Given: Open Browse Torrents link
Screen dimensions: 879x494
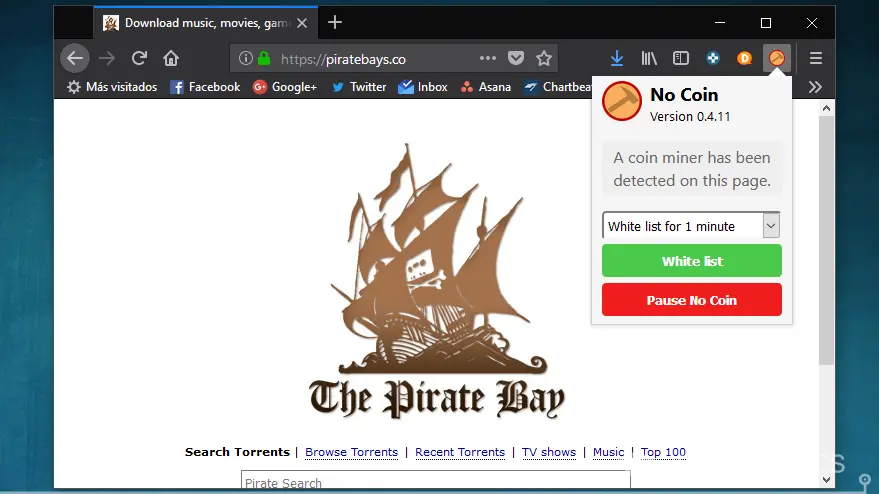Looking at the screenshot, I should [351, 452].
